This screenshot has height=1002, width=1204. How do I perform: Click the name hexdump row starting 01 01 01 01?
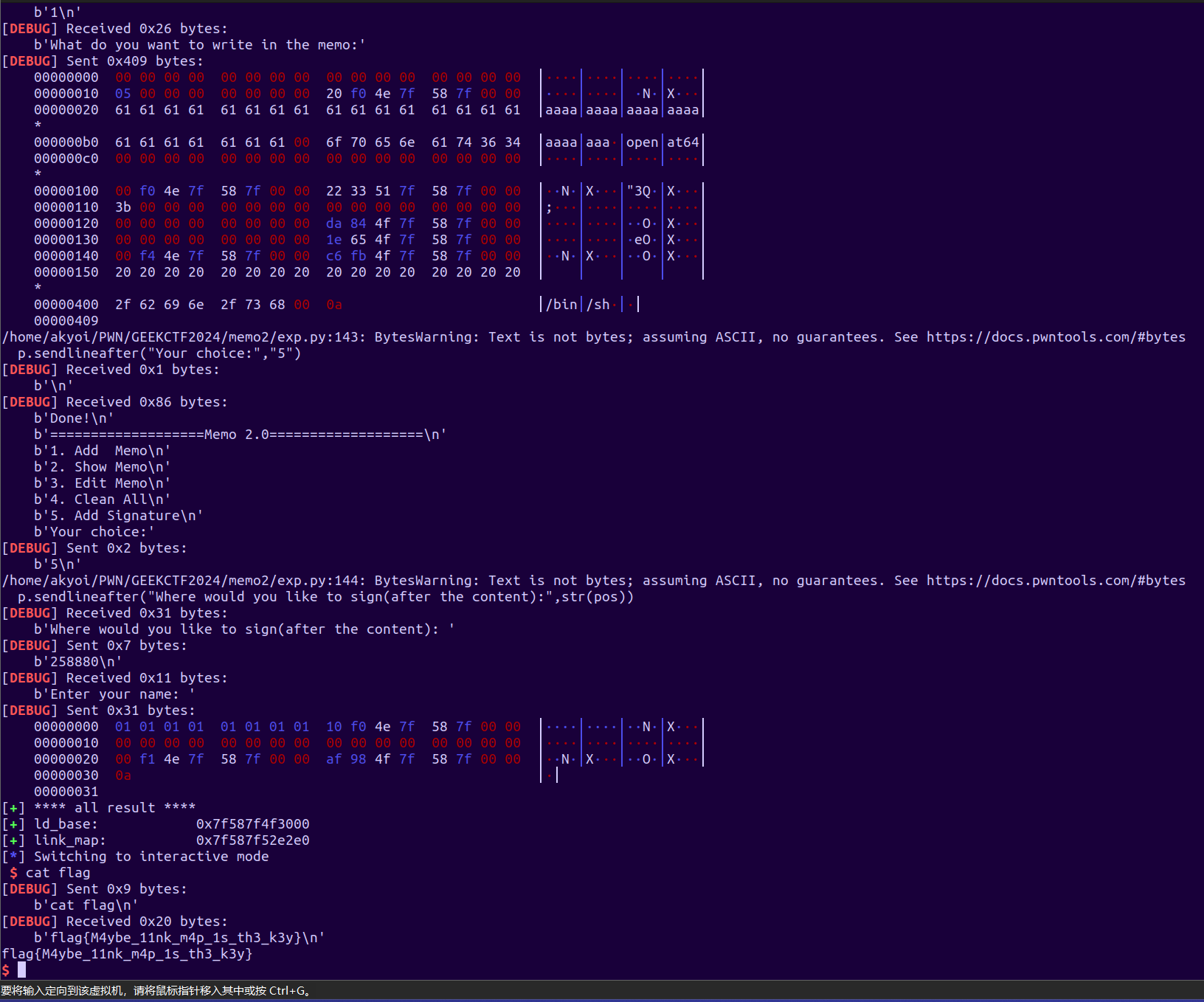pos(368,726)
